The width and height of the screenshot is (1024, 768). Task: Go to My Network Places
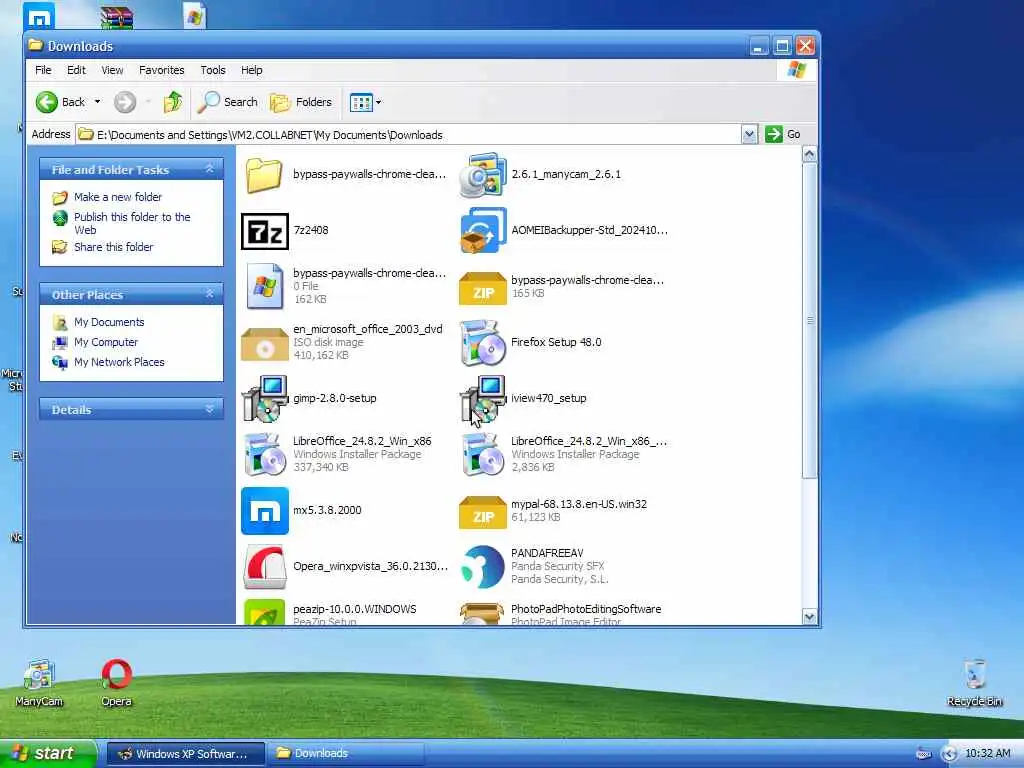tap(119, 362)
